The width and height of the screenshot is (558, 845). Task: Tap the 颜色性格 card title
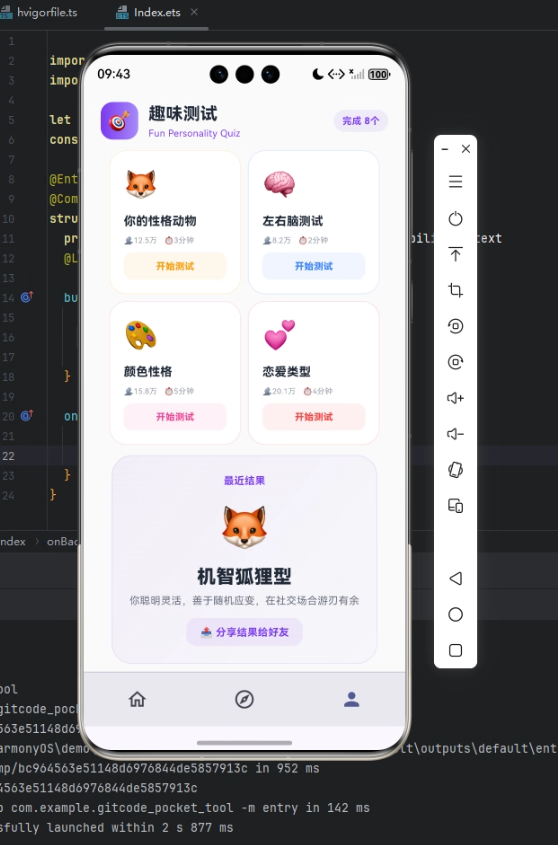click(148, 371)
